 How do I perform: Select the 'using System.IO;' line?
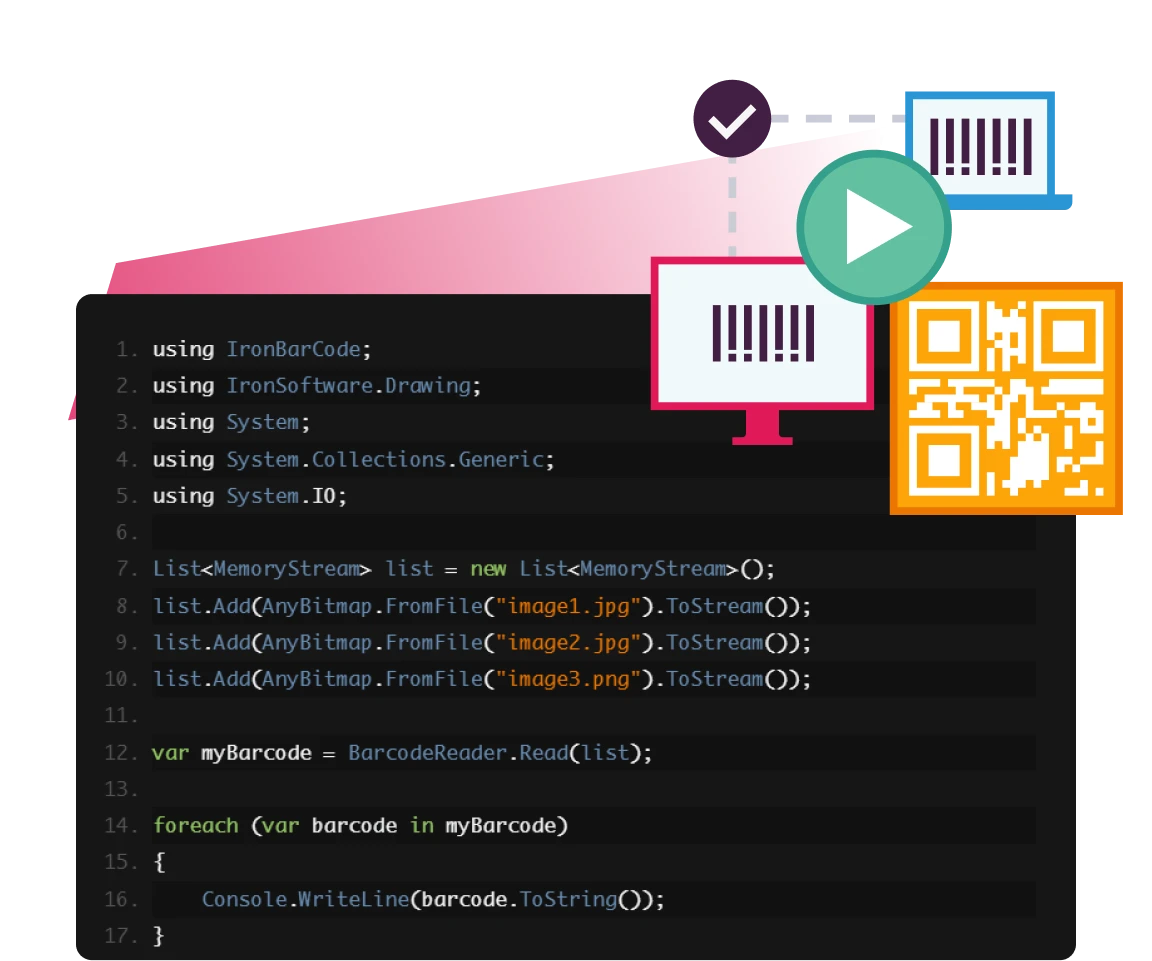coord(250,496)
